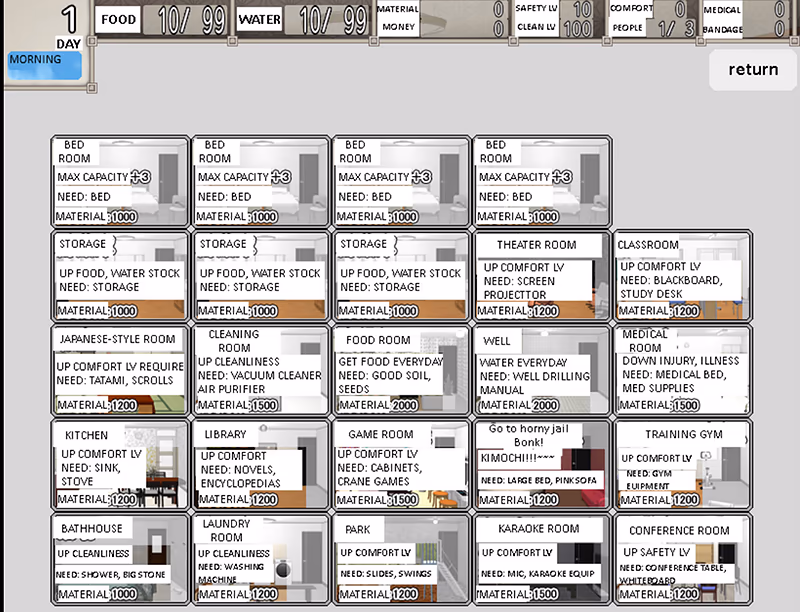Click the Laundry Room card
The width and height of the screenshot is (800, 612).
coord(260,559)
